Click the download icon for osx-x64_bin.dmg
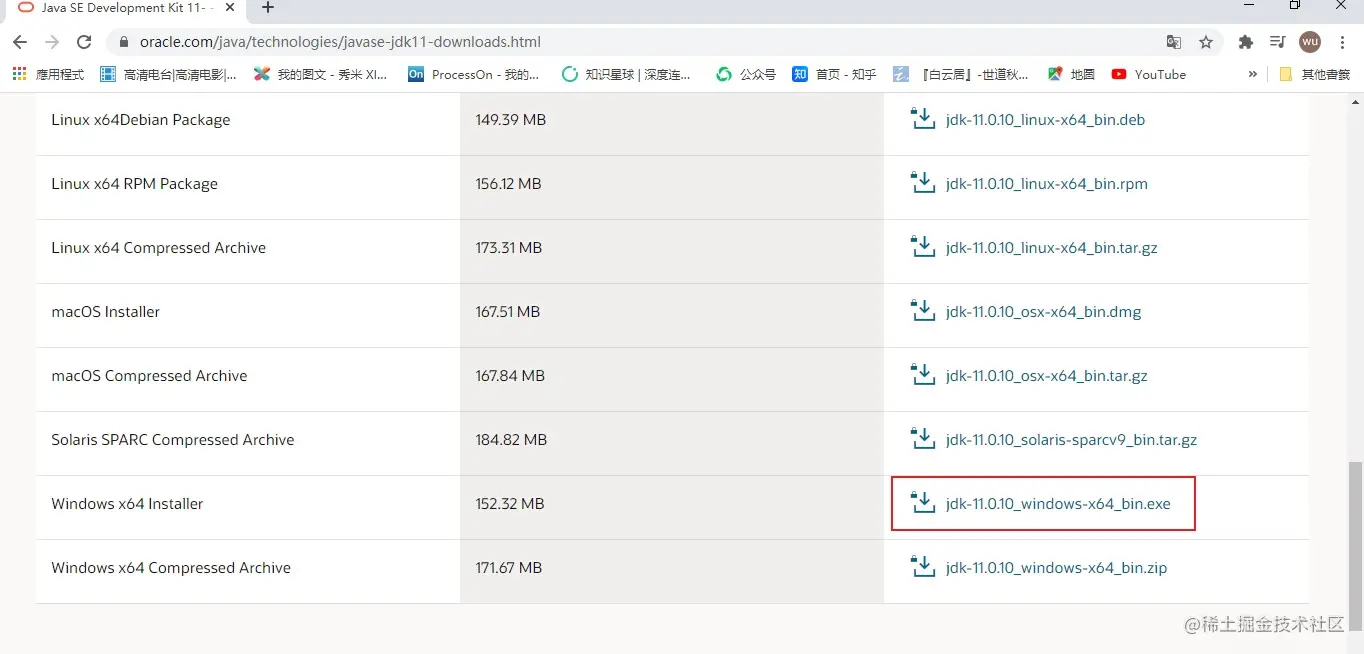1364x654 pixels. point(922,311)
